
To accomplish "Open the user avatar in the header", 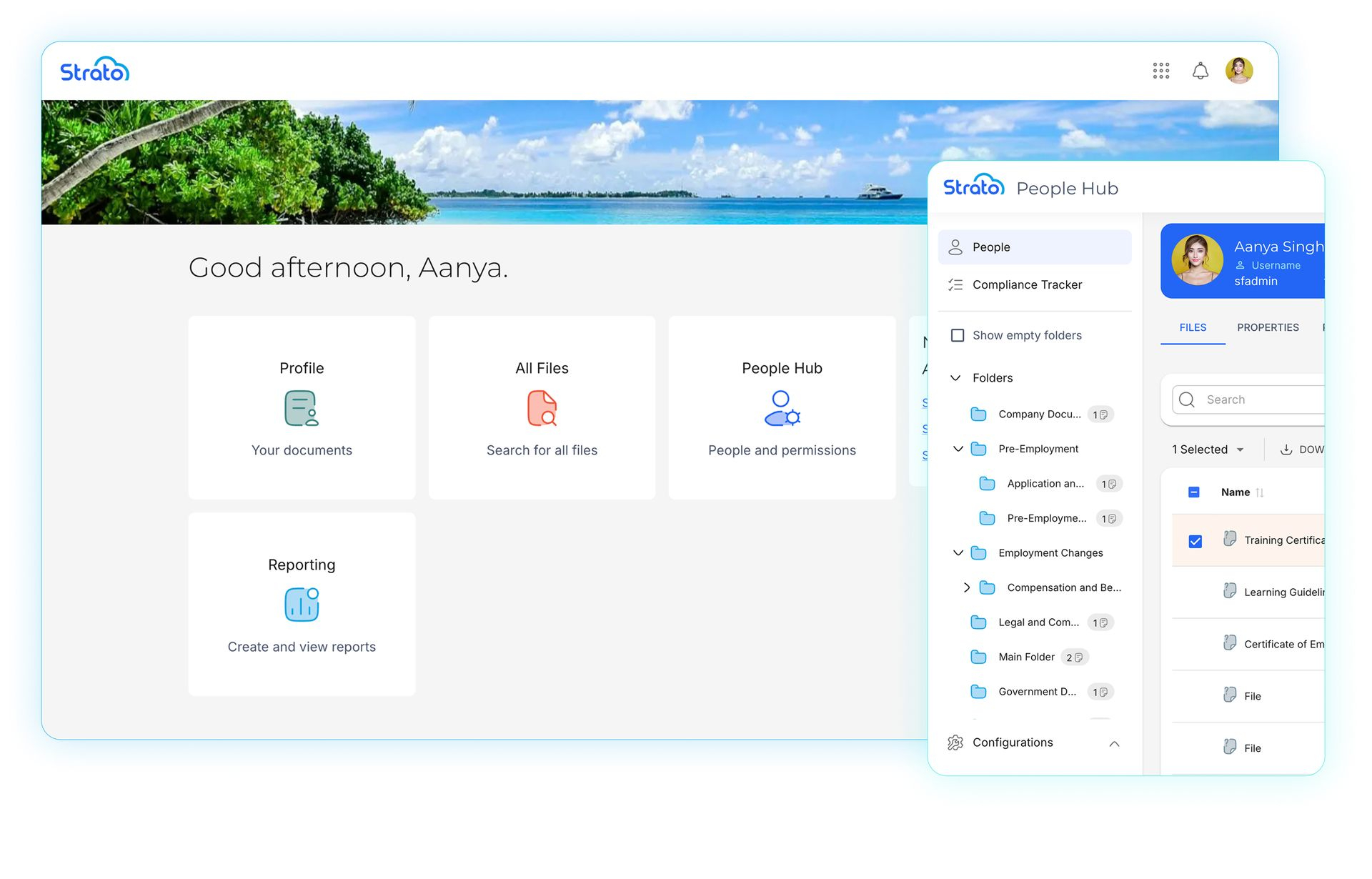I will (x=1239, y=71).
